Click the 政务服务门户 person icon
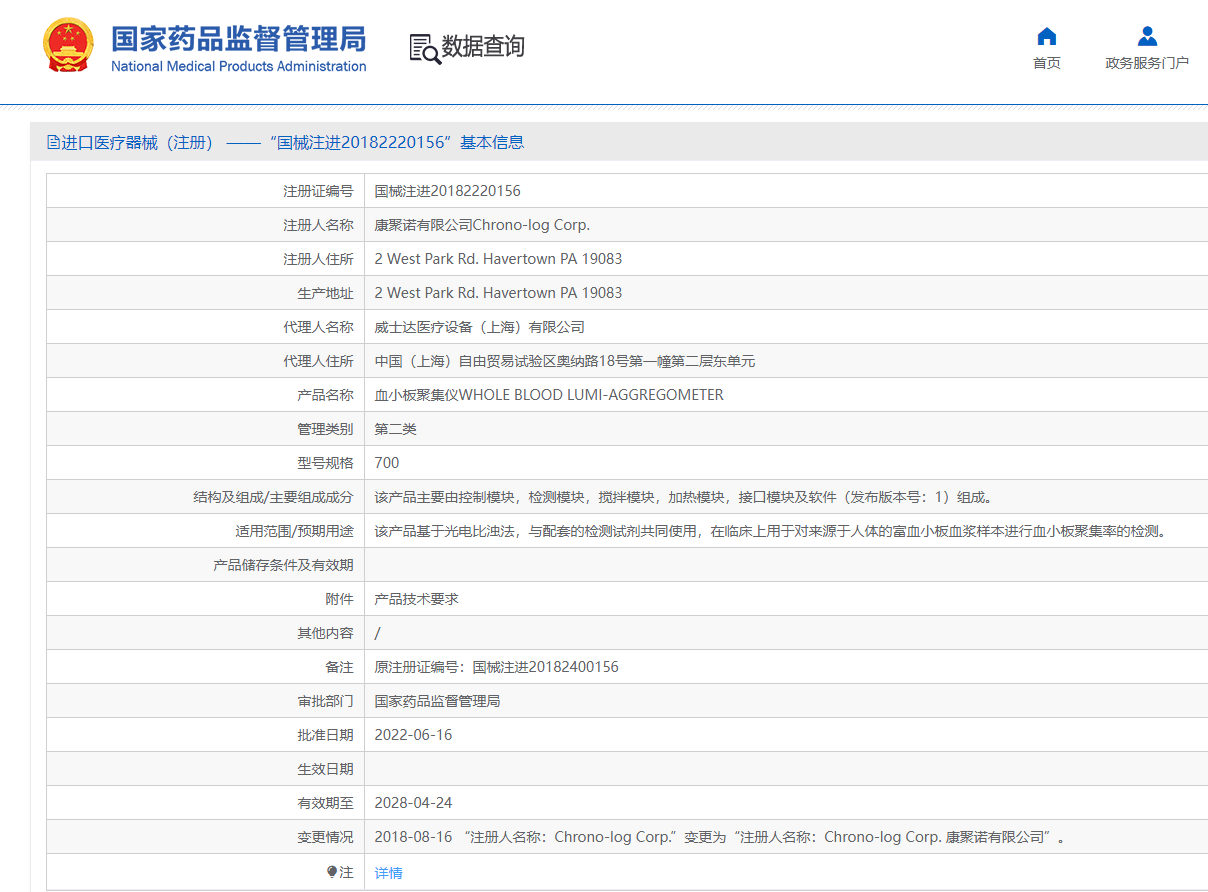 (1147, 37)
